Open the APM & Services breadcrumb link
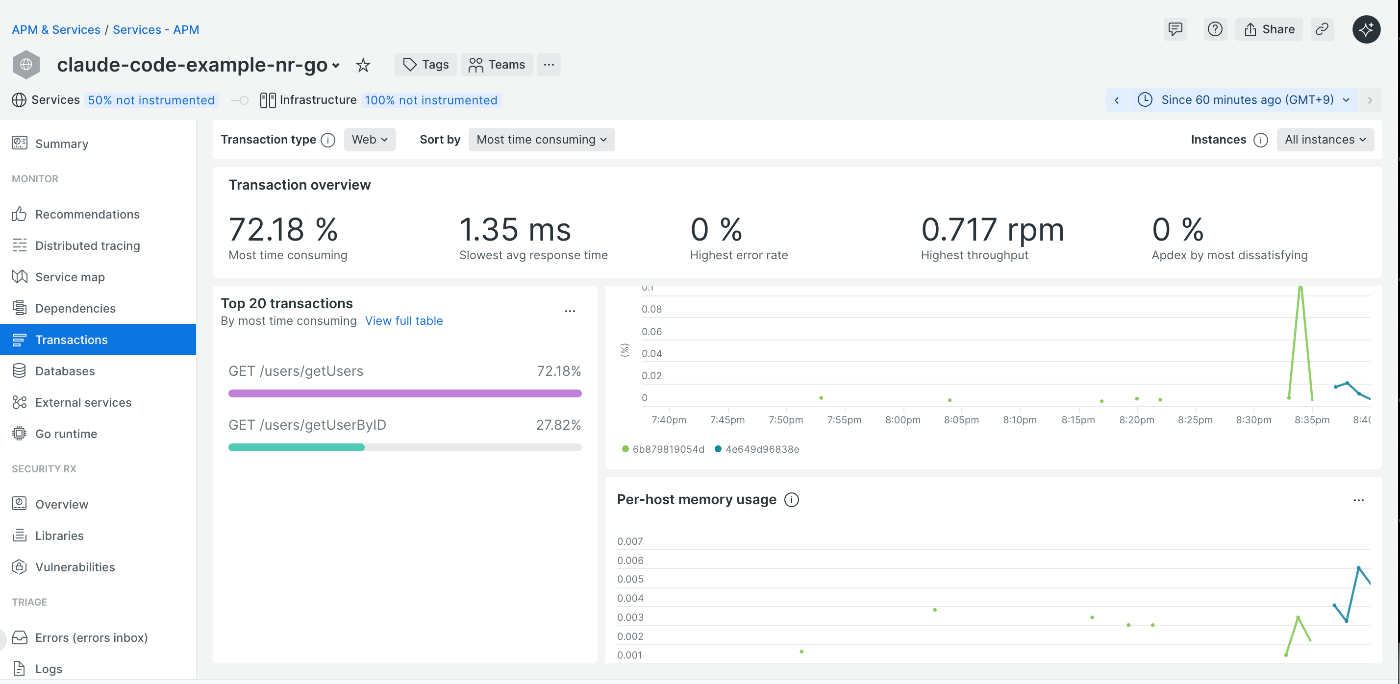1400x684 pixels. point(56,30)
